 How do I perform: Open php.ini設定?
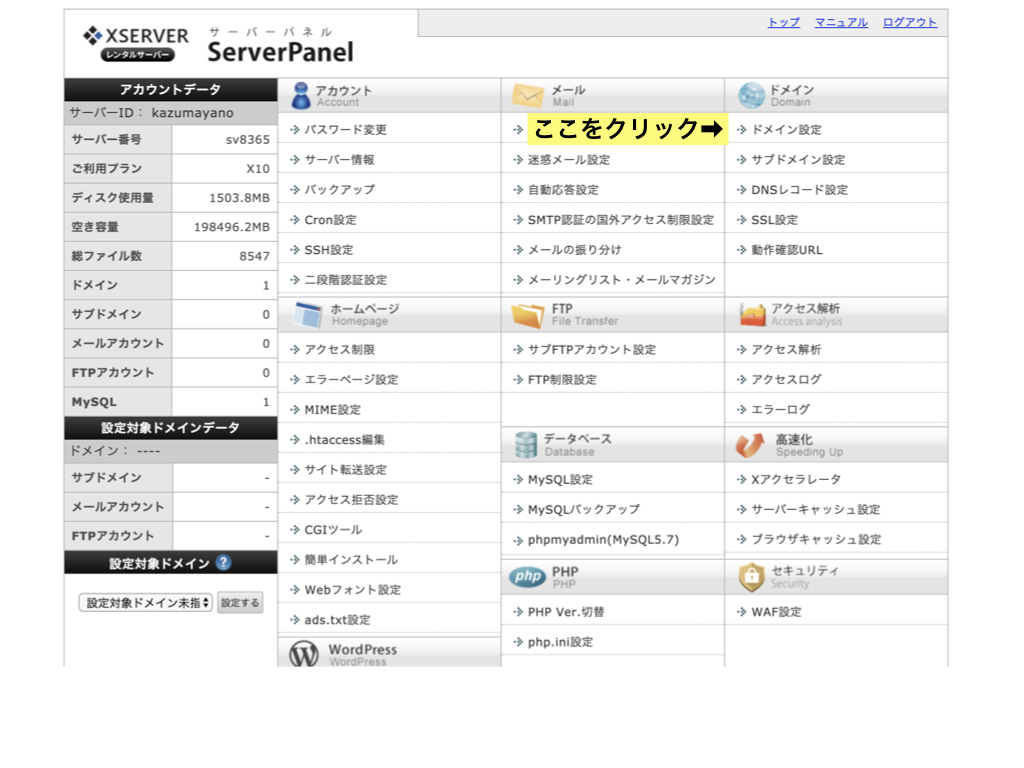point(560,643)
